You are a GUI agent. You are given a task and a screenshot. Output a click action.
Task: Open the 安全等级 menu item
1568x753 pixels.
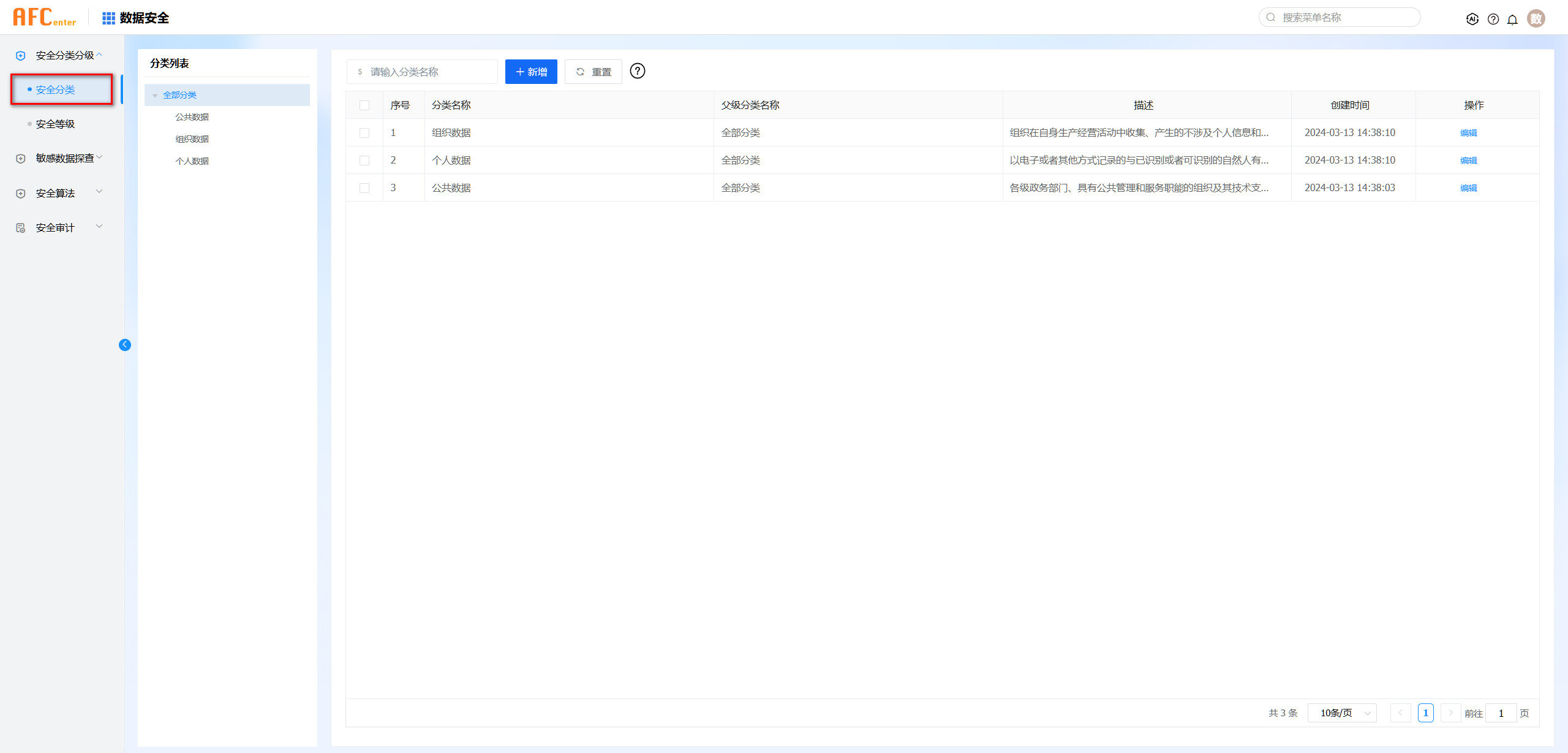pos(55,124)
